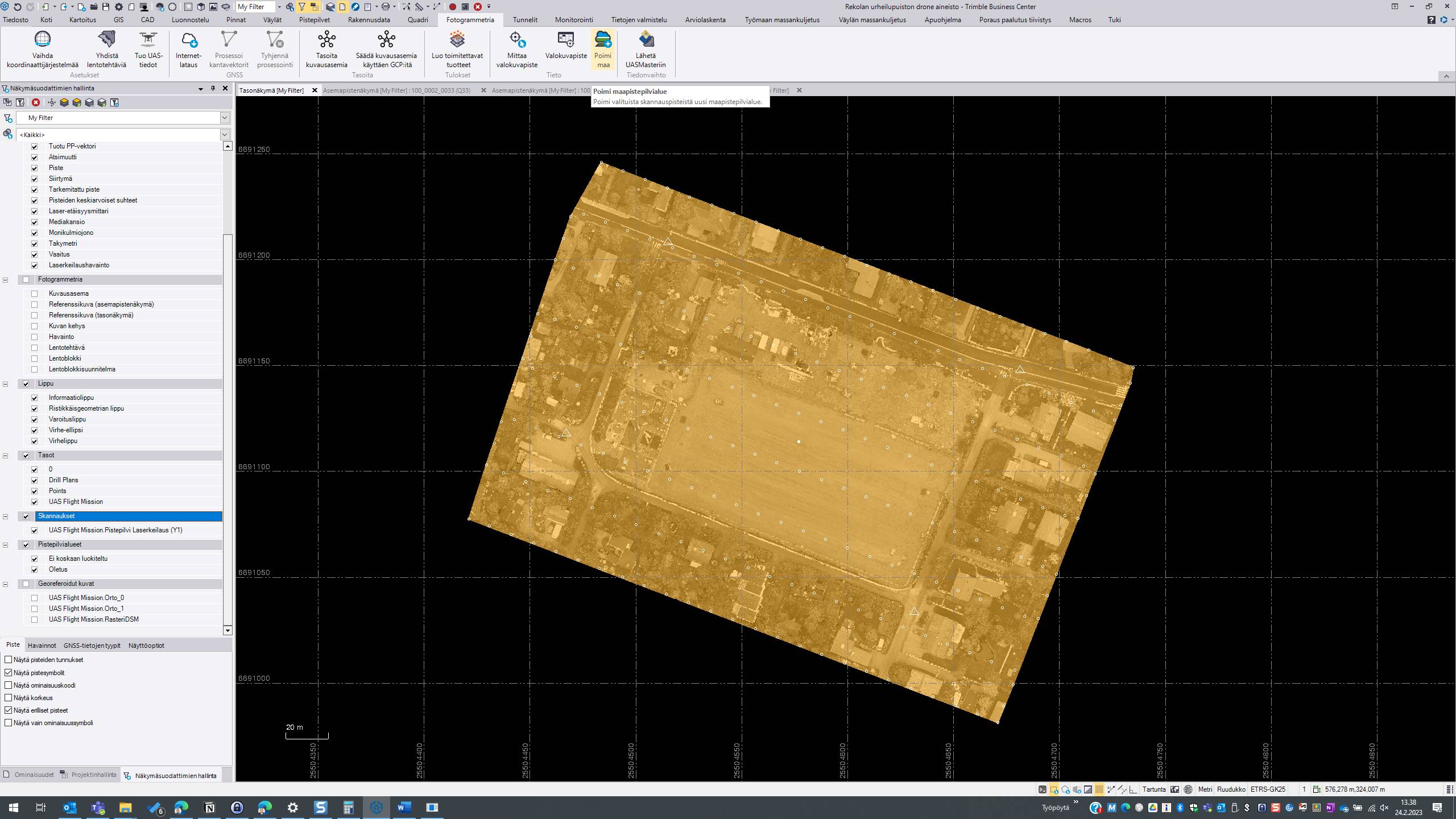Collapse Skannaukset tree group
Screen dimensions: 1456x819
click(x=6, y=516)
